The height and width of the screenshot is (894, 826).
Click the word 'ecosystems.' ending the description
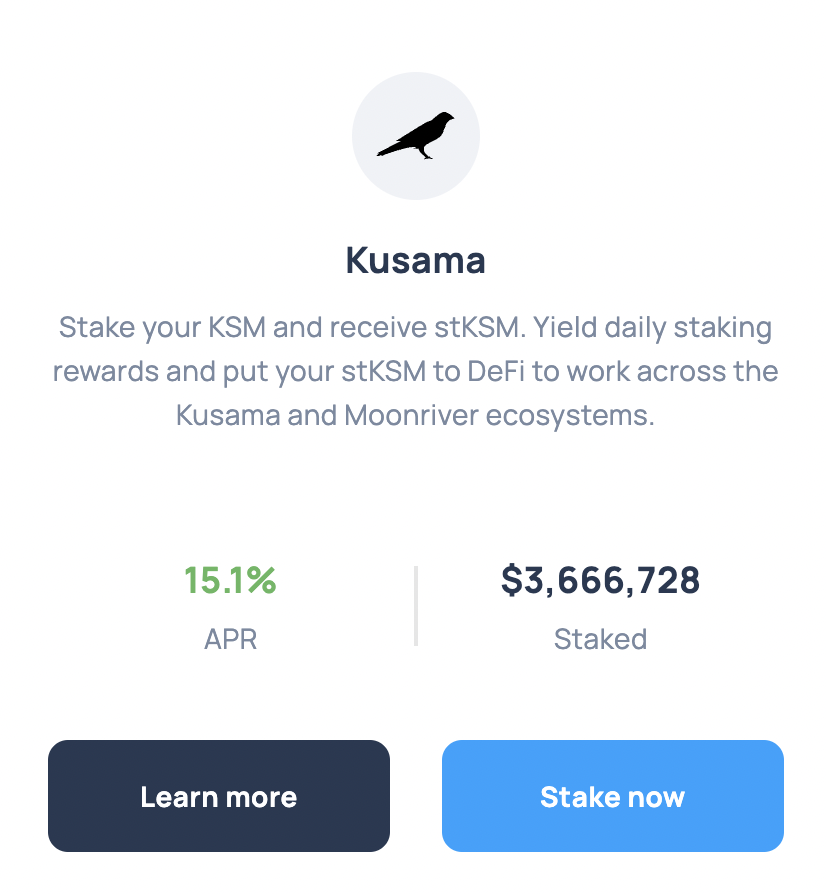[x=570, y=416]
